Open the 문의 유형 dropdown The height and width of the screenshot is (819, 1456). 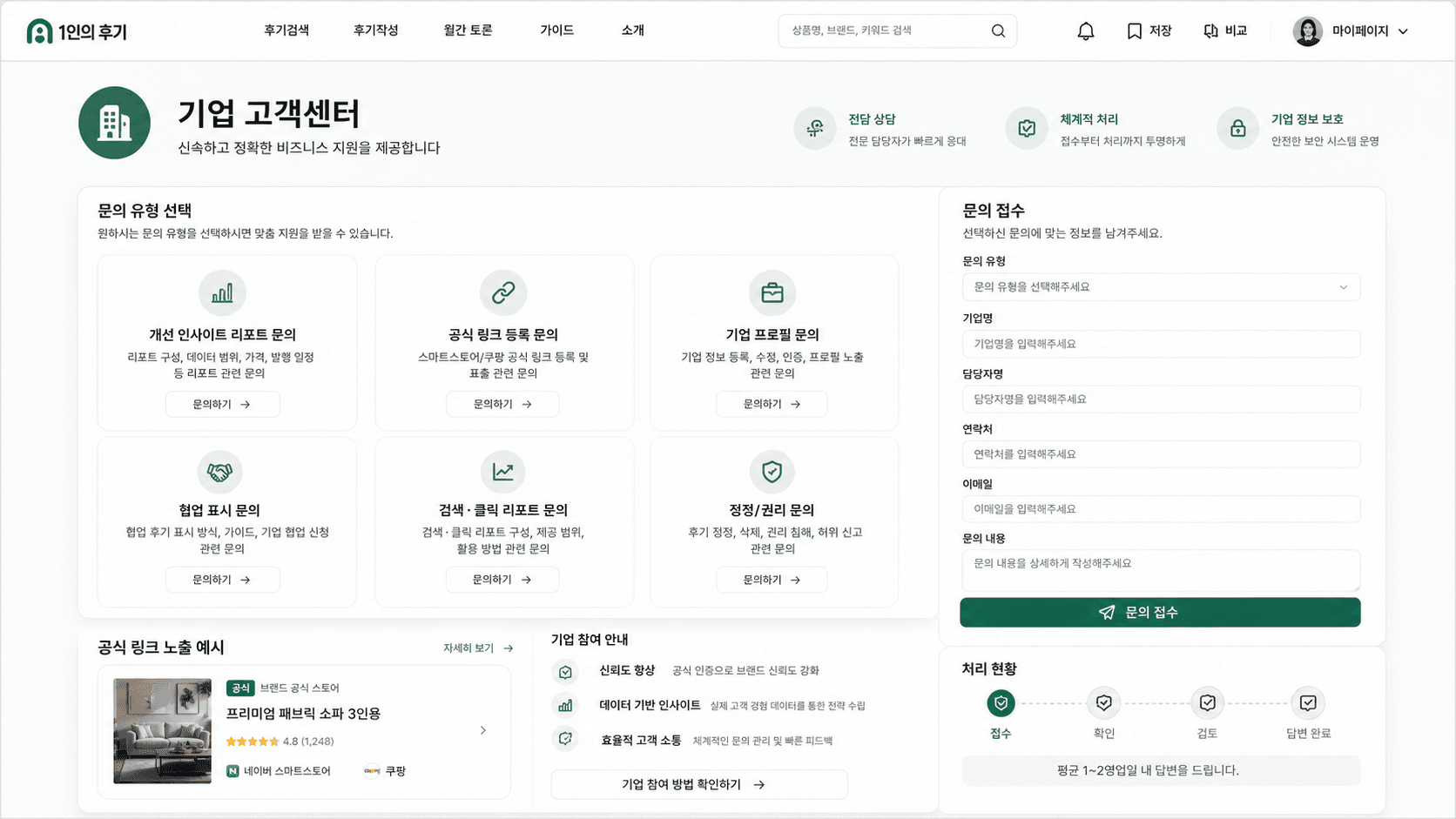tap(1161, 287)
